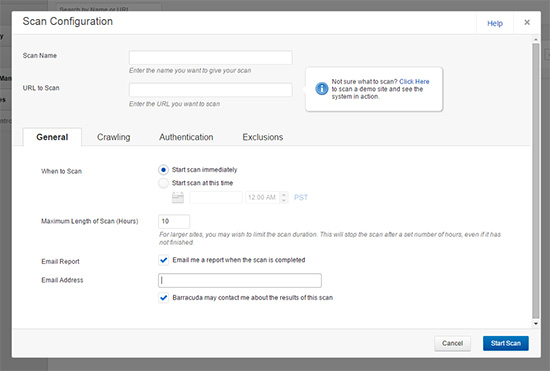Image resolution: width=550 pixels, height=371 pixels.
Task: Switch to the Crawling tab
Action: point(114,137)
